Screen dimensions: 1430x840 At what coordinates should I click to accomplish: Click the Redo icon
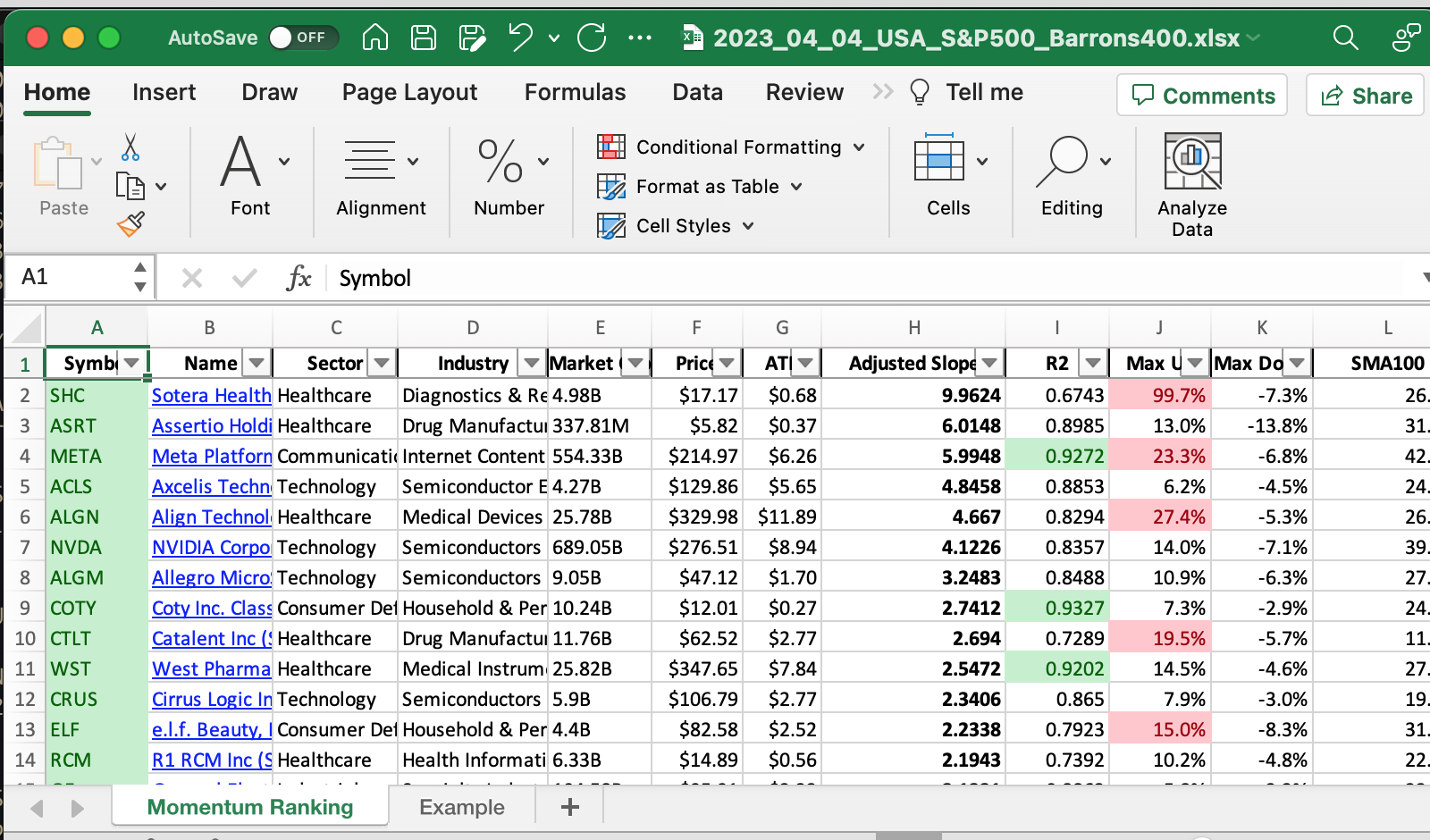tap(592, 38)
